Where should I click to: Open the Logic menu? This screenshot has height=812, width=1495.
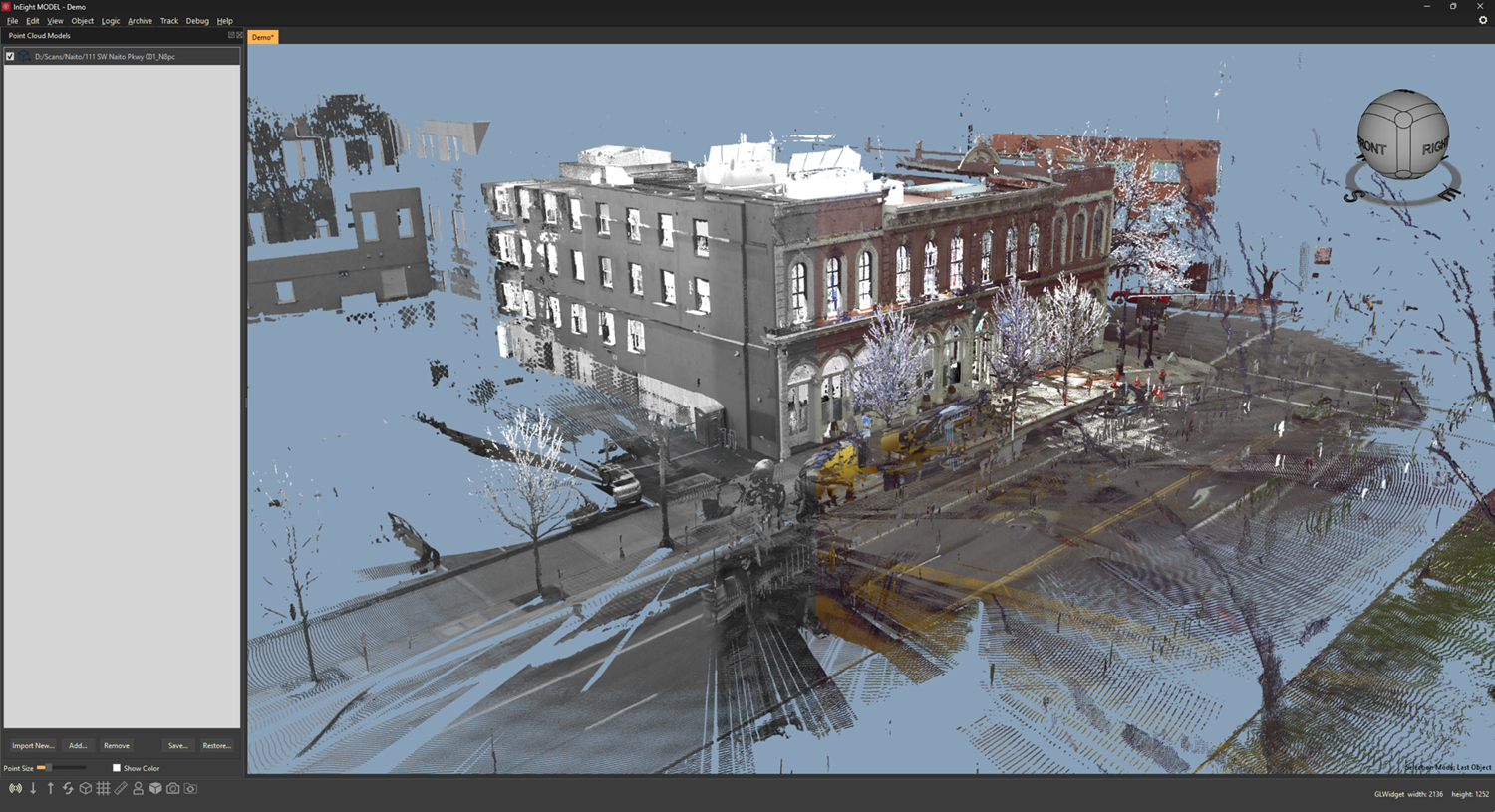(110, 21)
